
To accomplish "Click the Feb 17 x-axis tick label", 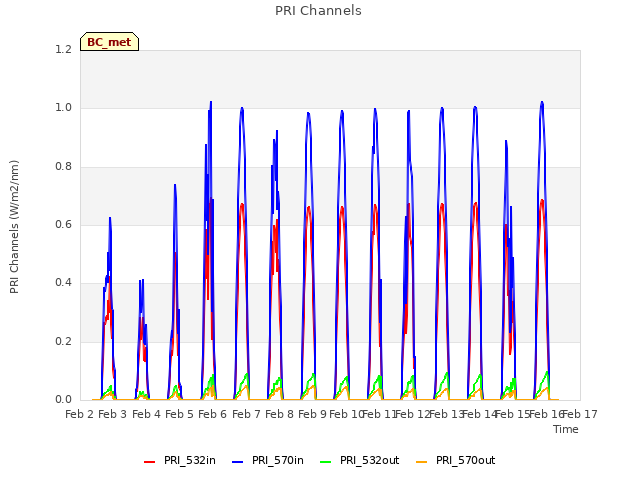I will pos(580,414).
